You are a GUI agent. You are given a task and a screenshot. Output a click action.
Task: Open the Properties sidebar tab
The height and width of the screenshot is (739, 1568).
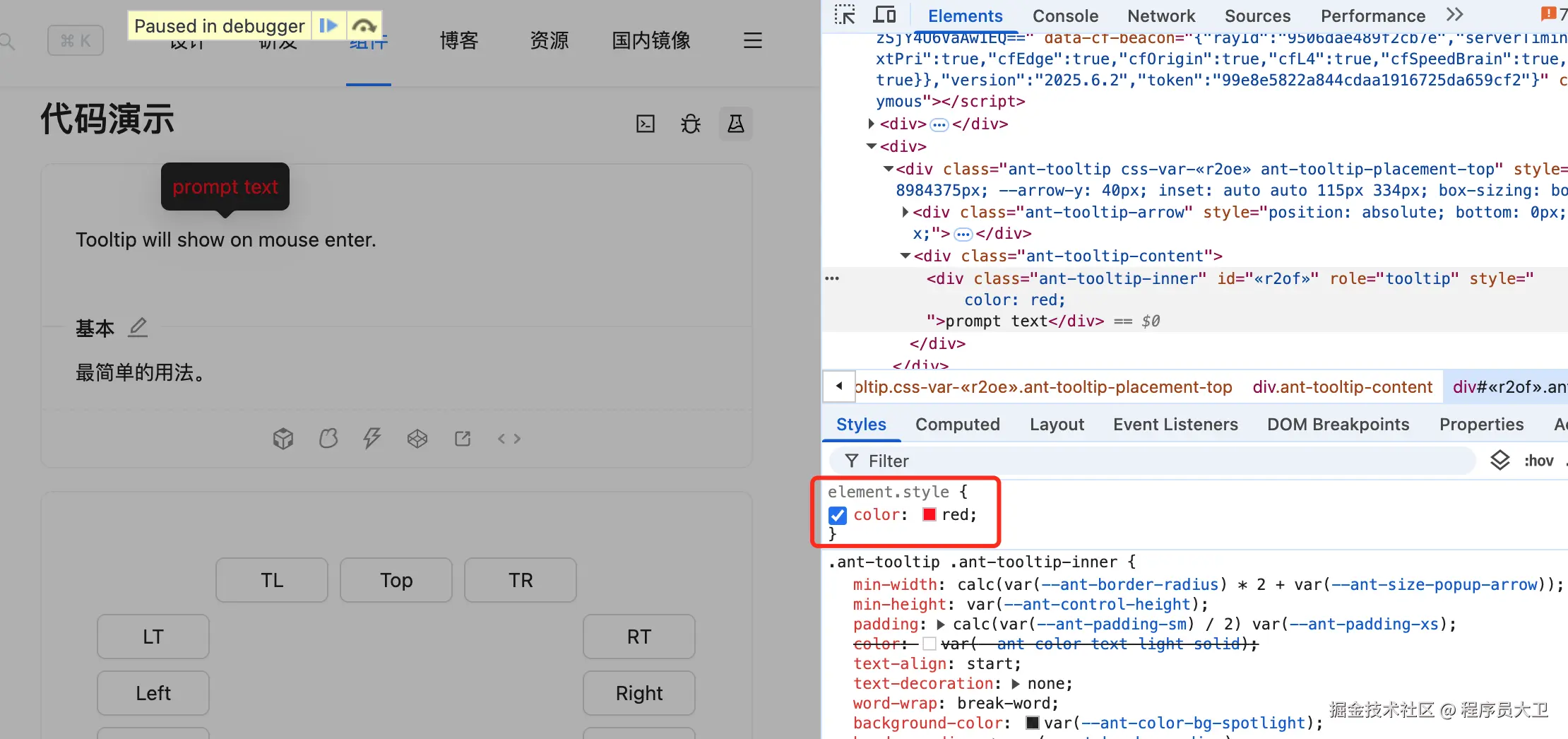point(1481,425)
